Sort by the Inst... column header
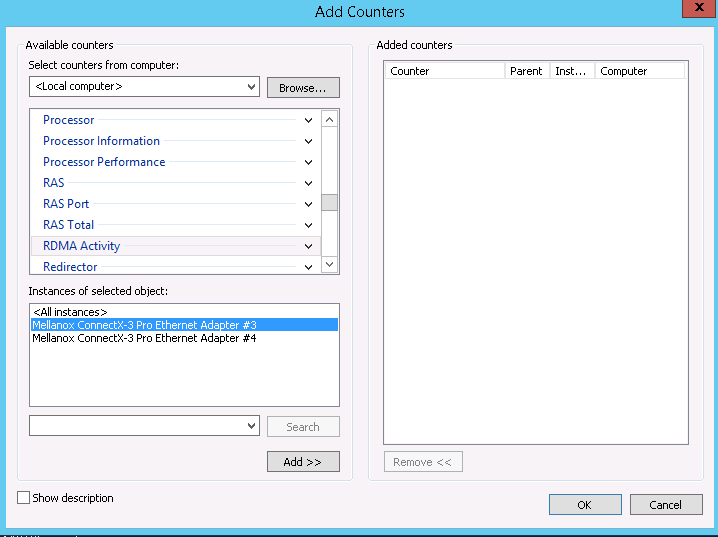 coord(572,71)
